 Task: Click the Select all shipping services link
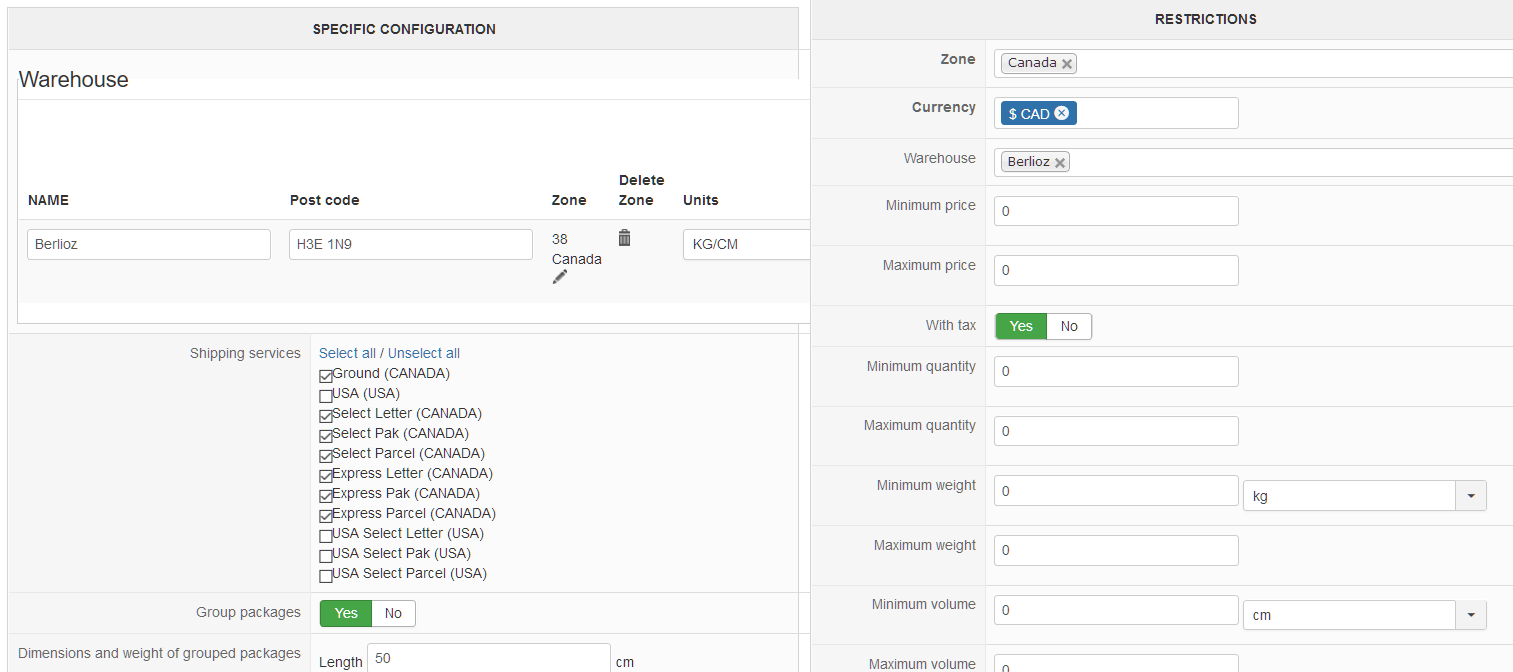pyautogui.click(x=347, y=353)
